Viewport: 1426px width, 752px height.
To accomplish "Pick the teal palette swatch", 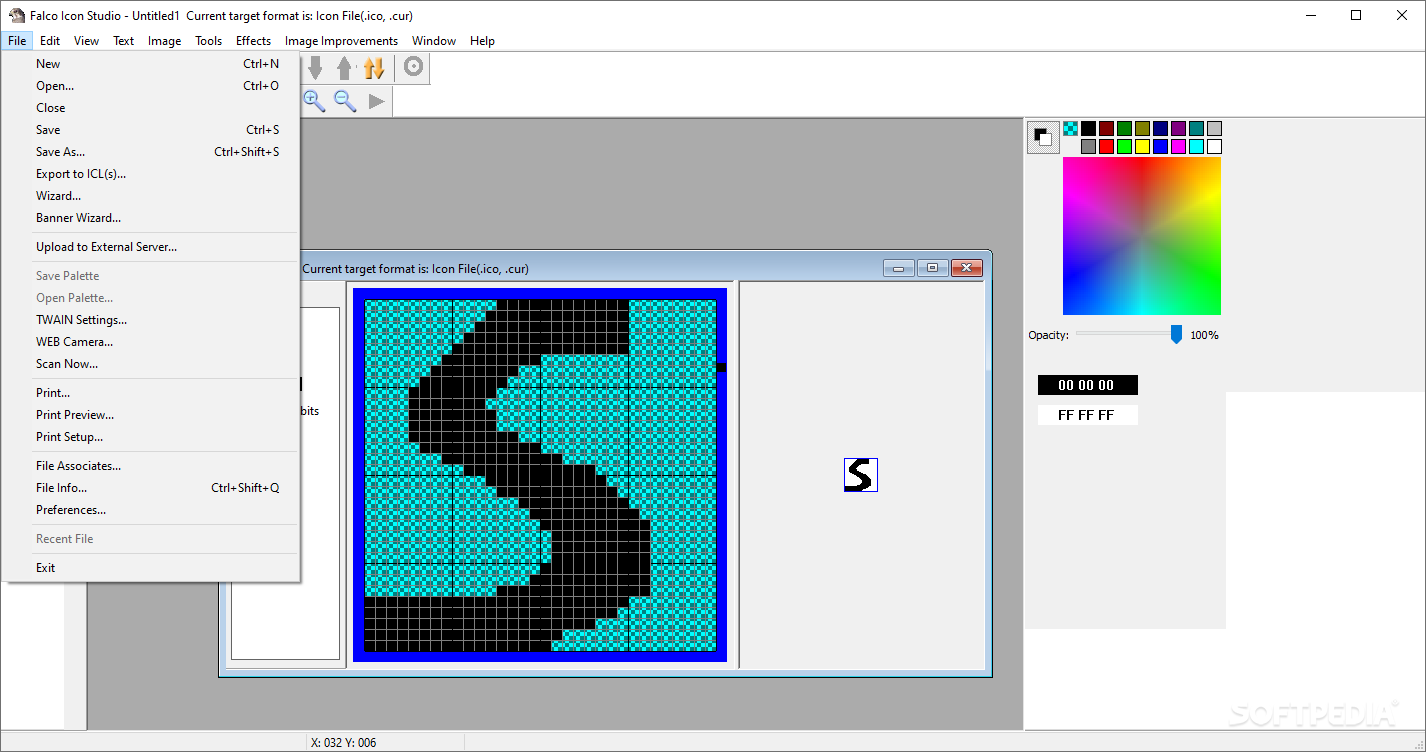I will point(1196,128).
